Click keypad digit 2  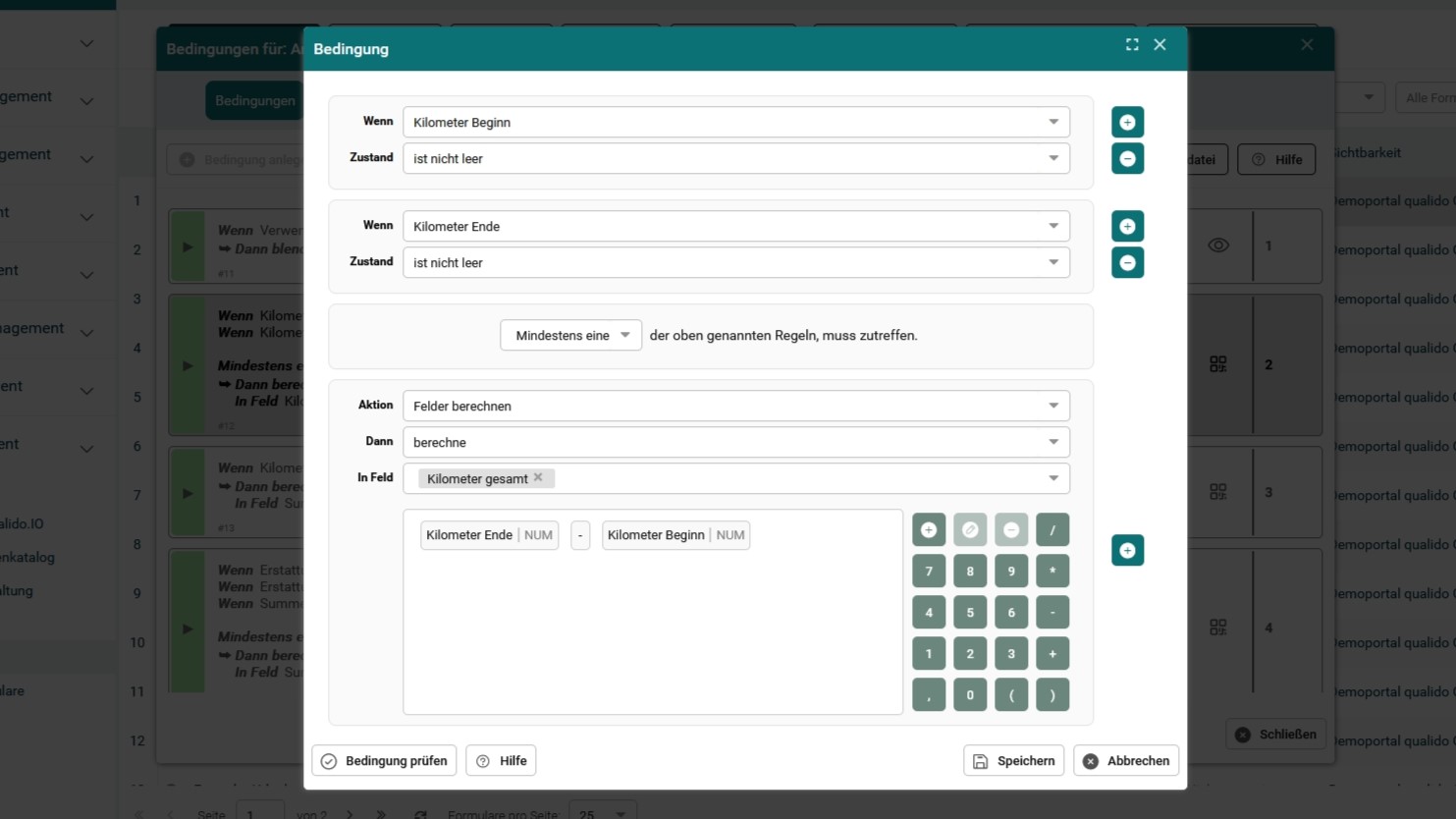click(x=970, y=653)
